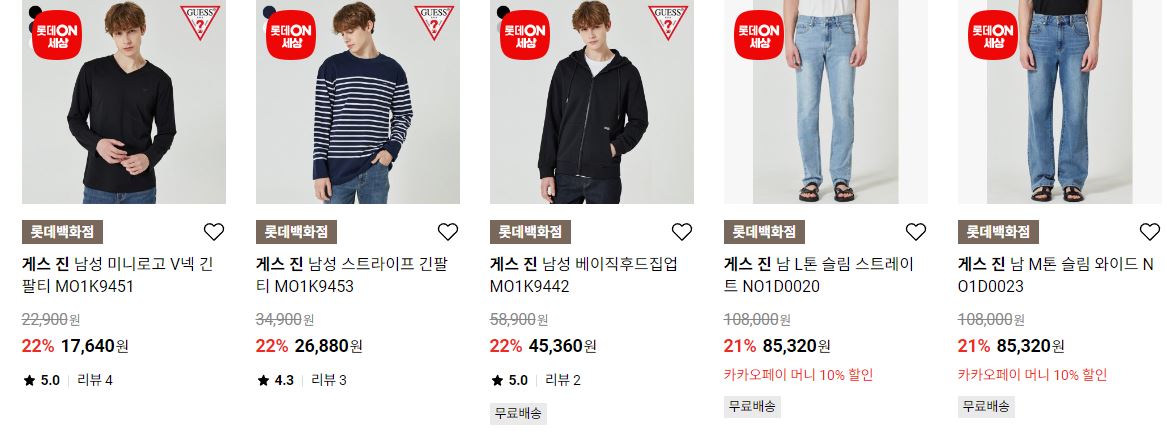The height and width of the screenshot is (436, 1167).
Task: Click 리뷰 4 for the V-neck tee
Action: pyautogui.click(x=95, y=380)
